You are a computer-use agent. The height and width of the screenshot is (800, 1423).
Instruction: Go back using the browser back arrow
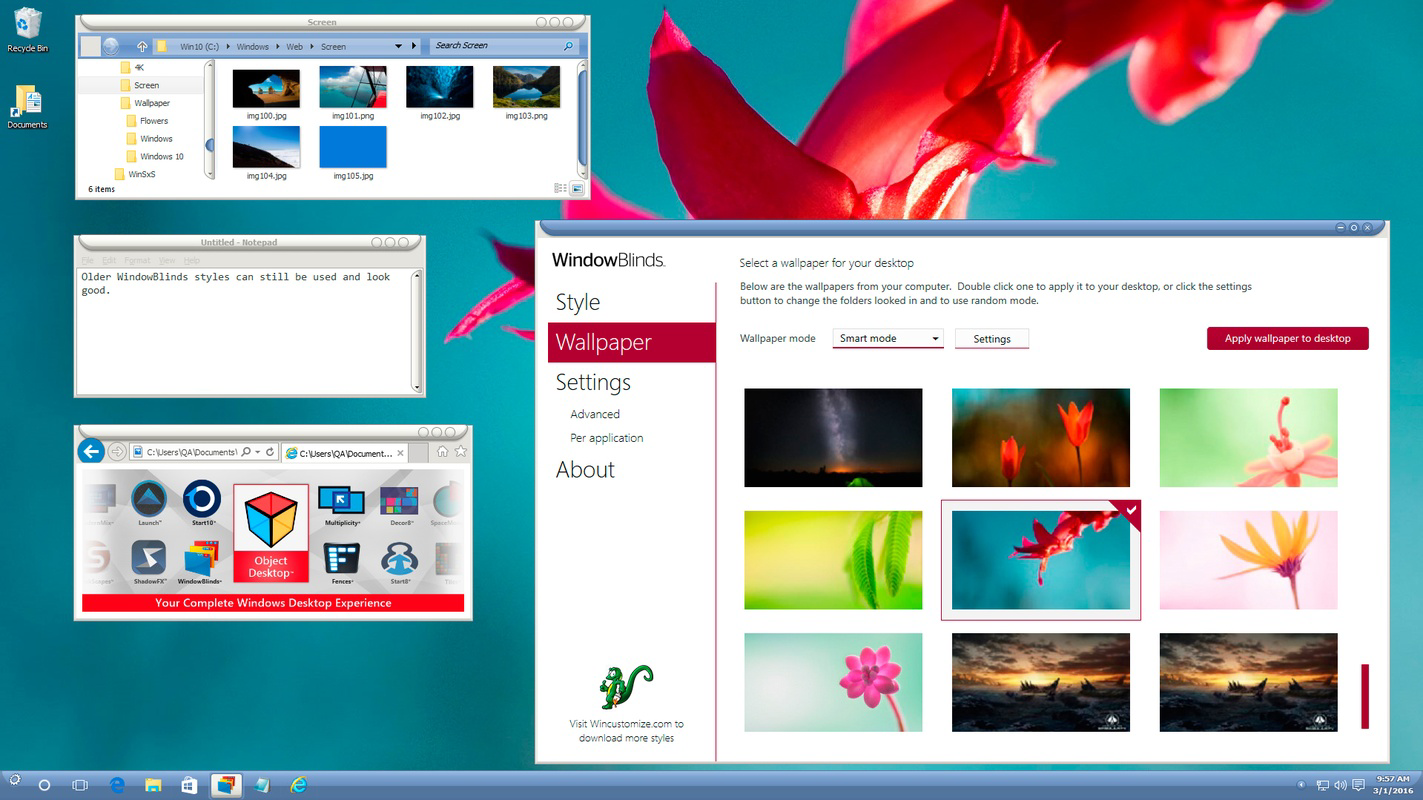(91, 451)
